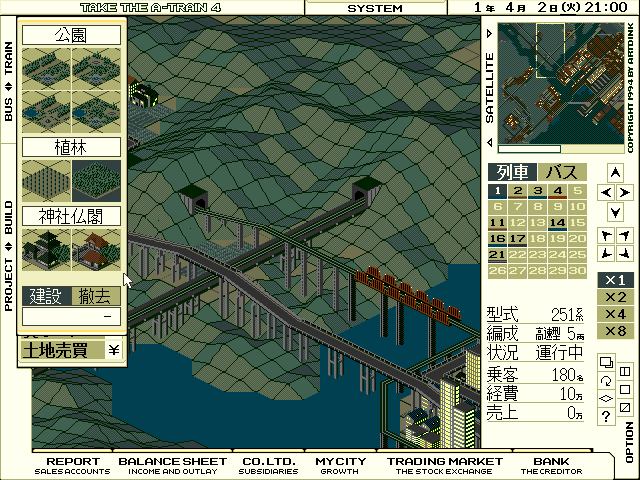Click the overlapping windows option icon

607,362
